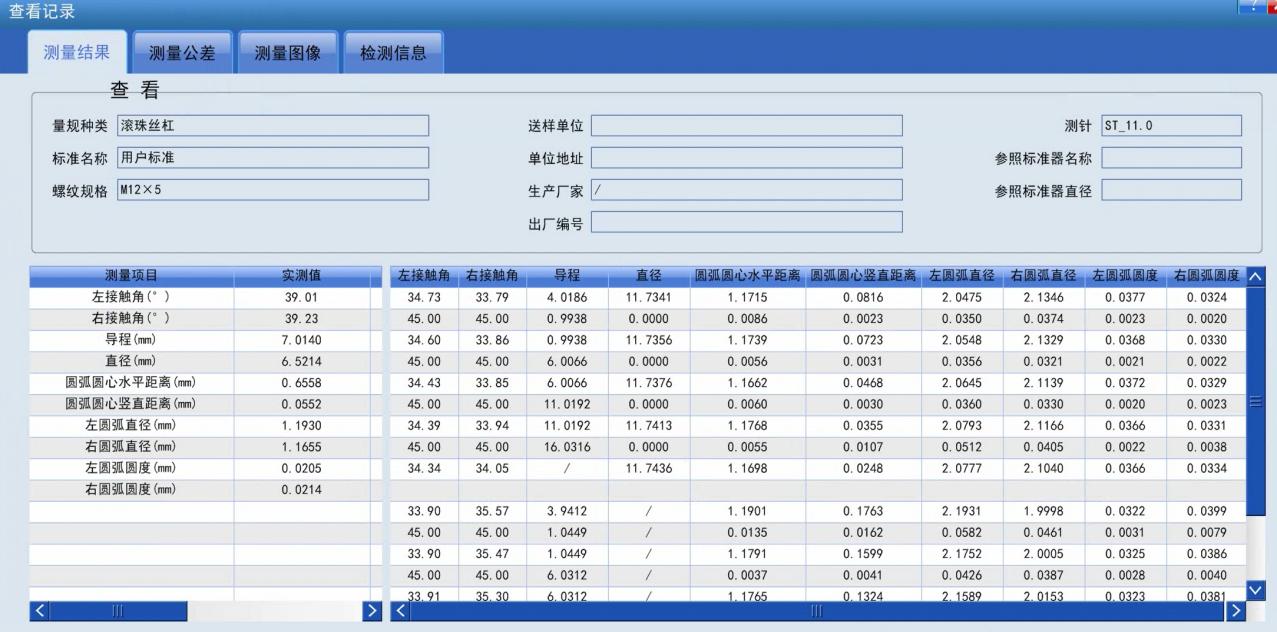
Task: Open the 测量图像 tab
Action: [x=287, y=54]
